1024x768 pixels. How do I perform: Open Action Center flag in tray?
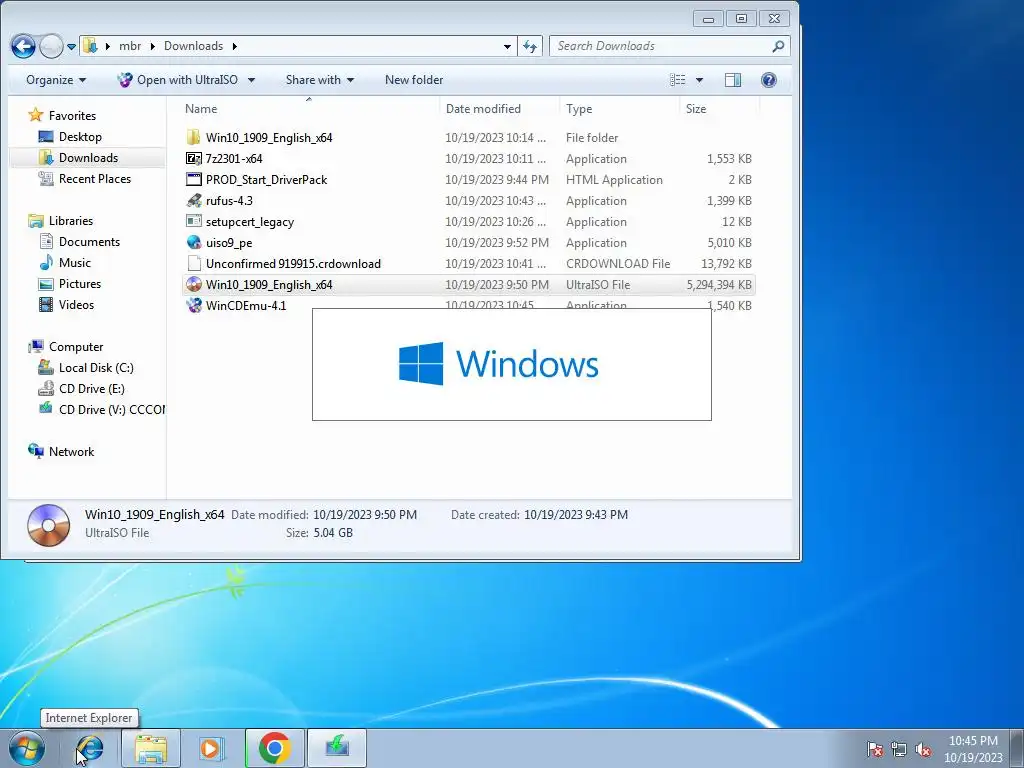pos(875,749)
